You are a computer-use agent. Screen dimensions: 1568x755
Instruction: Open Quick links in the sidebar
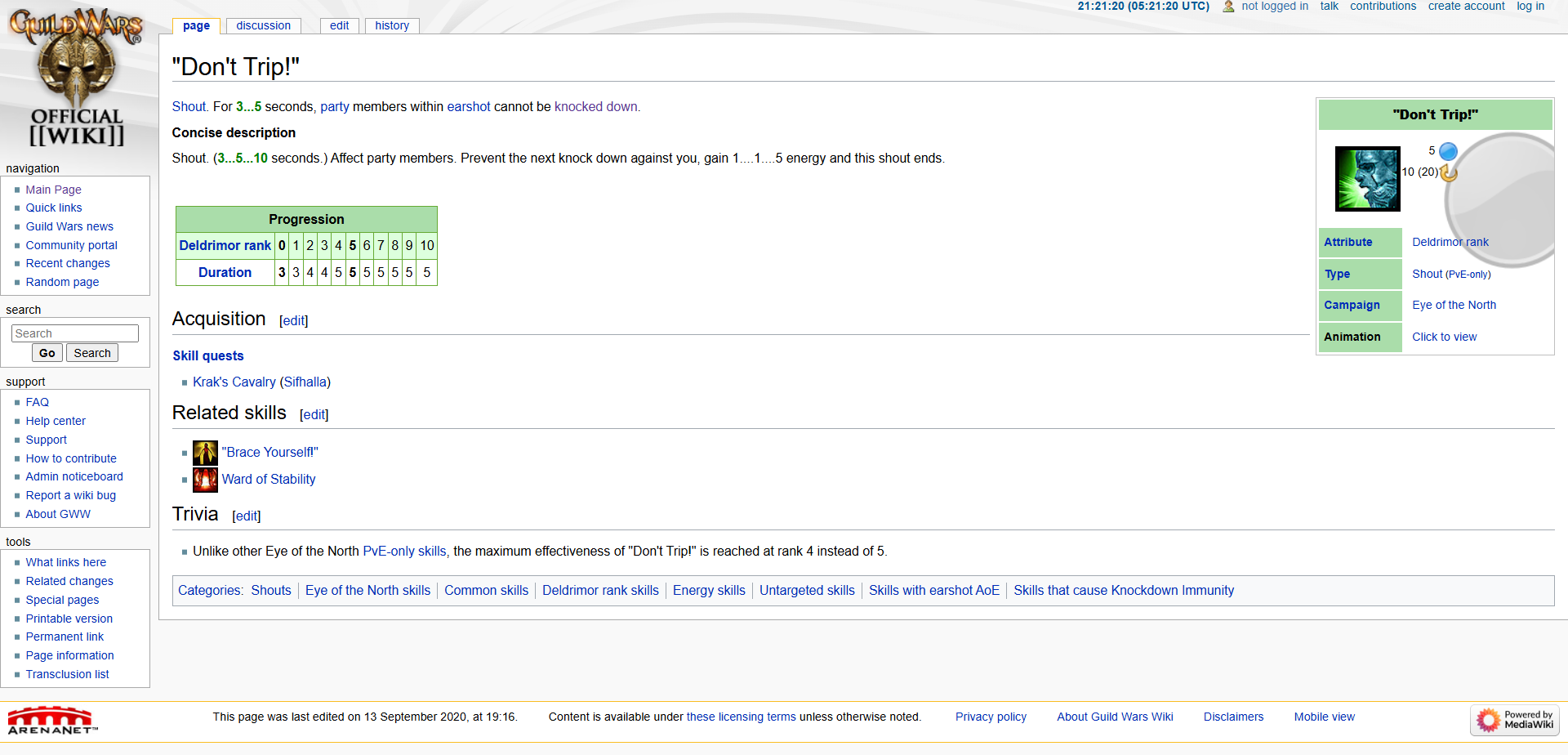pyautogui.click(x=54, y=208)
